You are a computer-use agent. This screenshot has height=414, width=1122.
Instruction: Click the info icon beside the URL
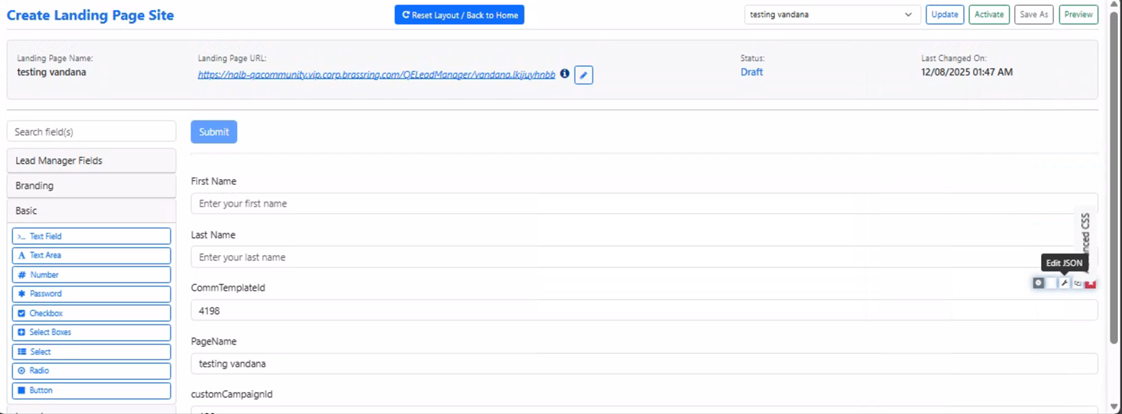point(565,74)
